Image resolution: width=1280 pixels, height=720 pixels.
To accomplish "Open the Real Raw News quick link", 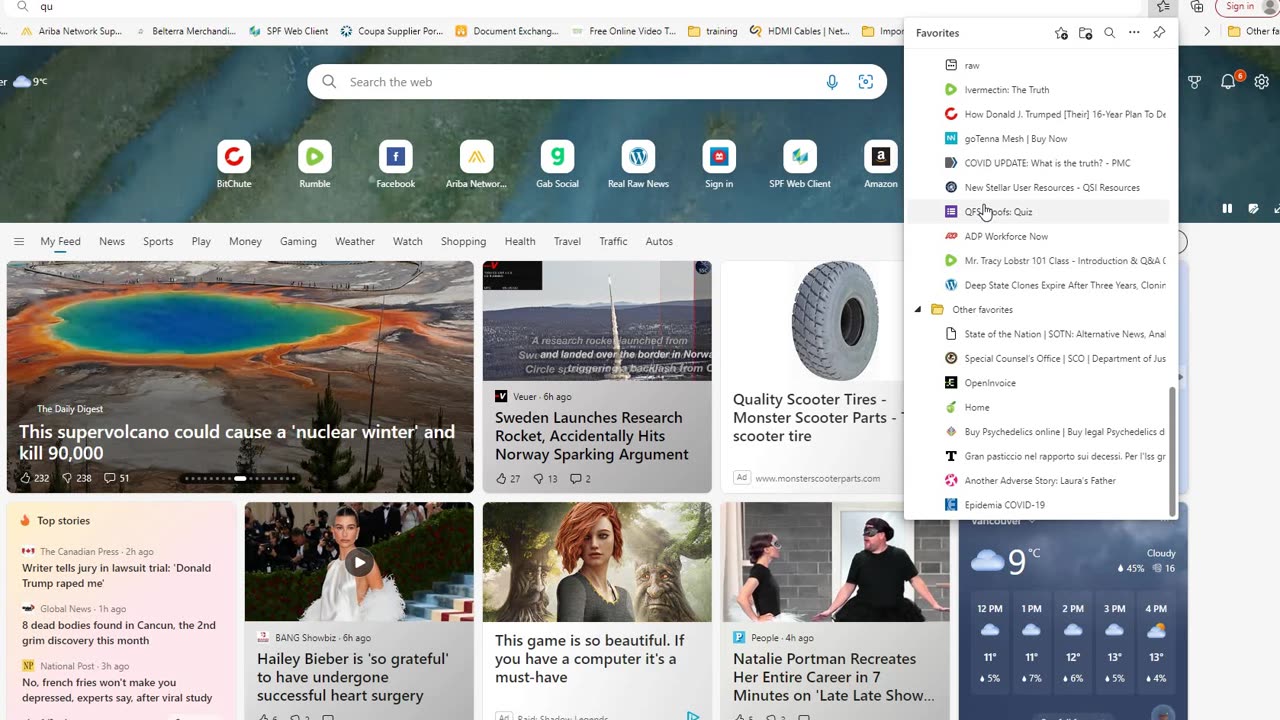I will point(638,164).
